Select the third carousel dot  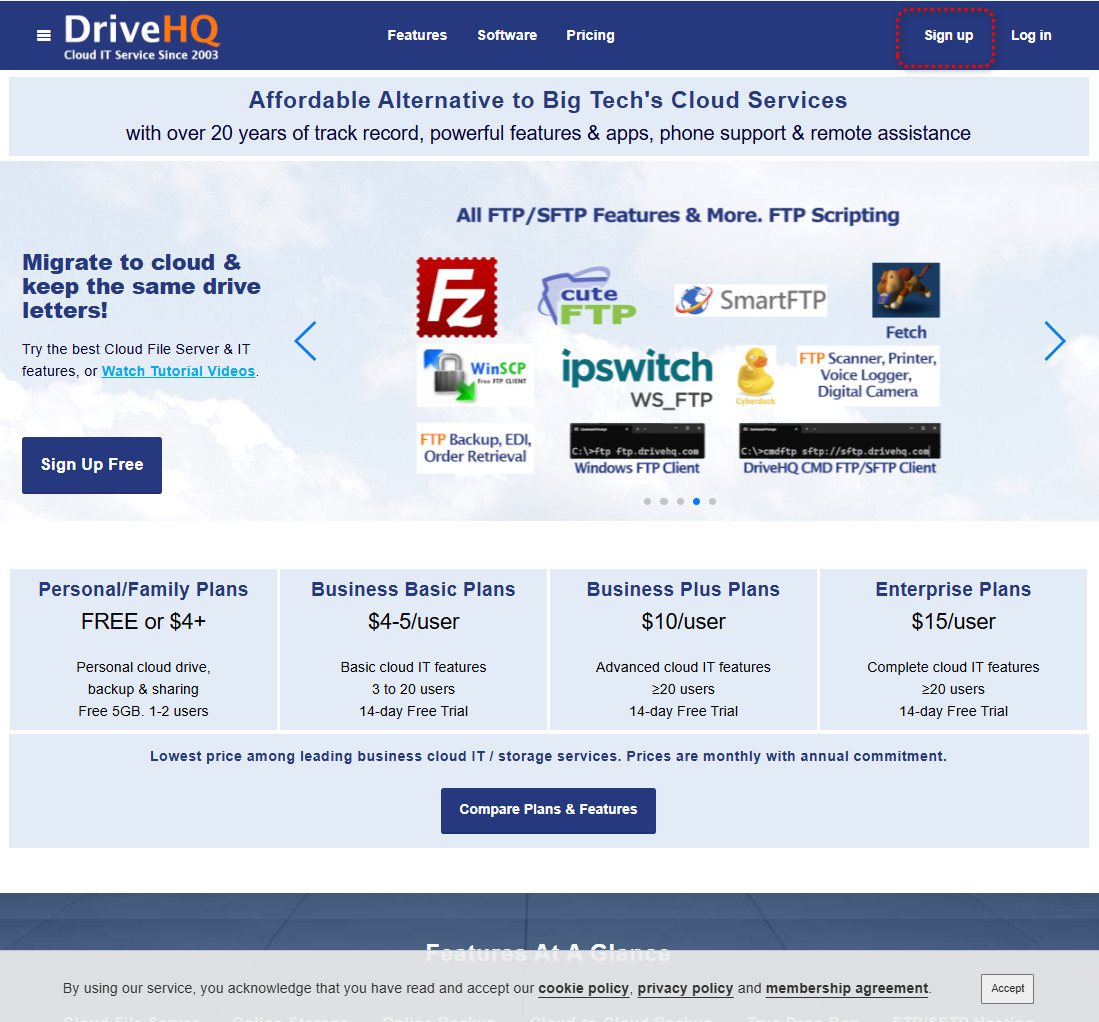(681, 501)
